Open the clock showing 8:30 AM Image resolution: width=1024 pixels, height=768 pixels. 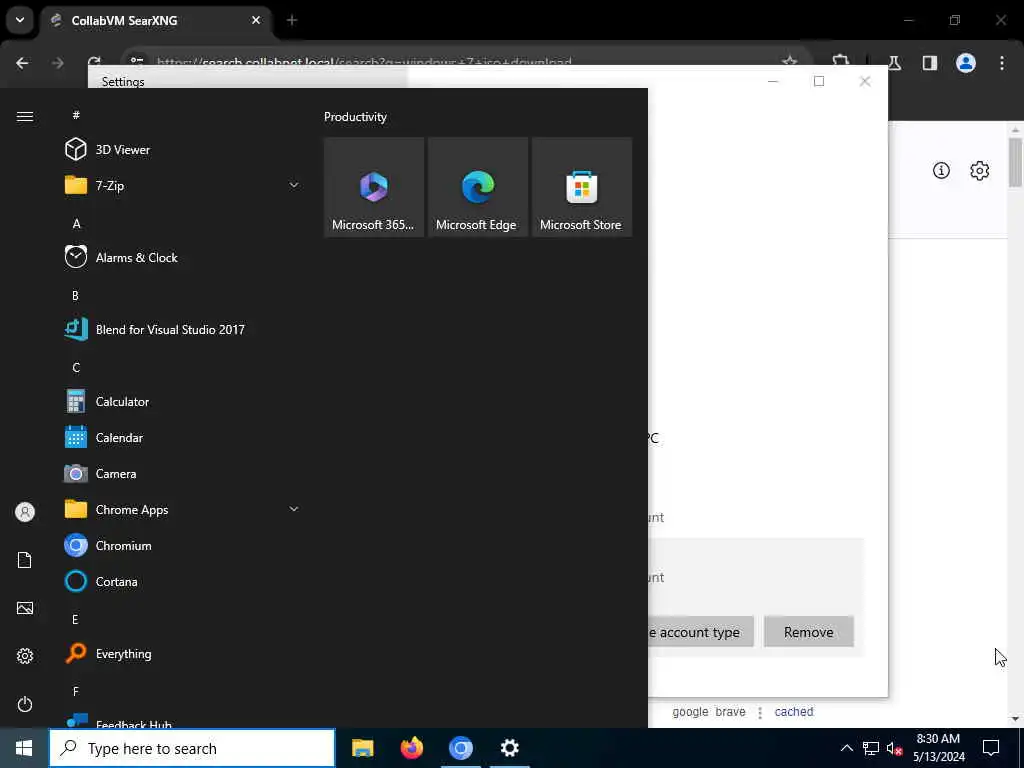tap(938, 748)
